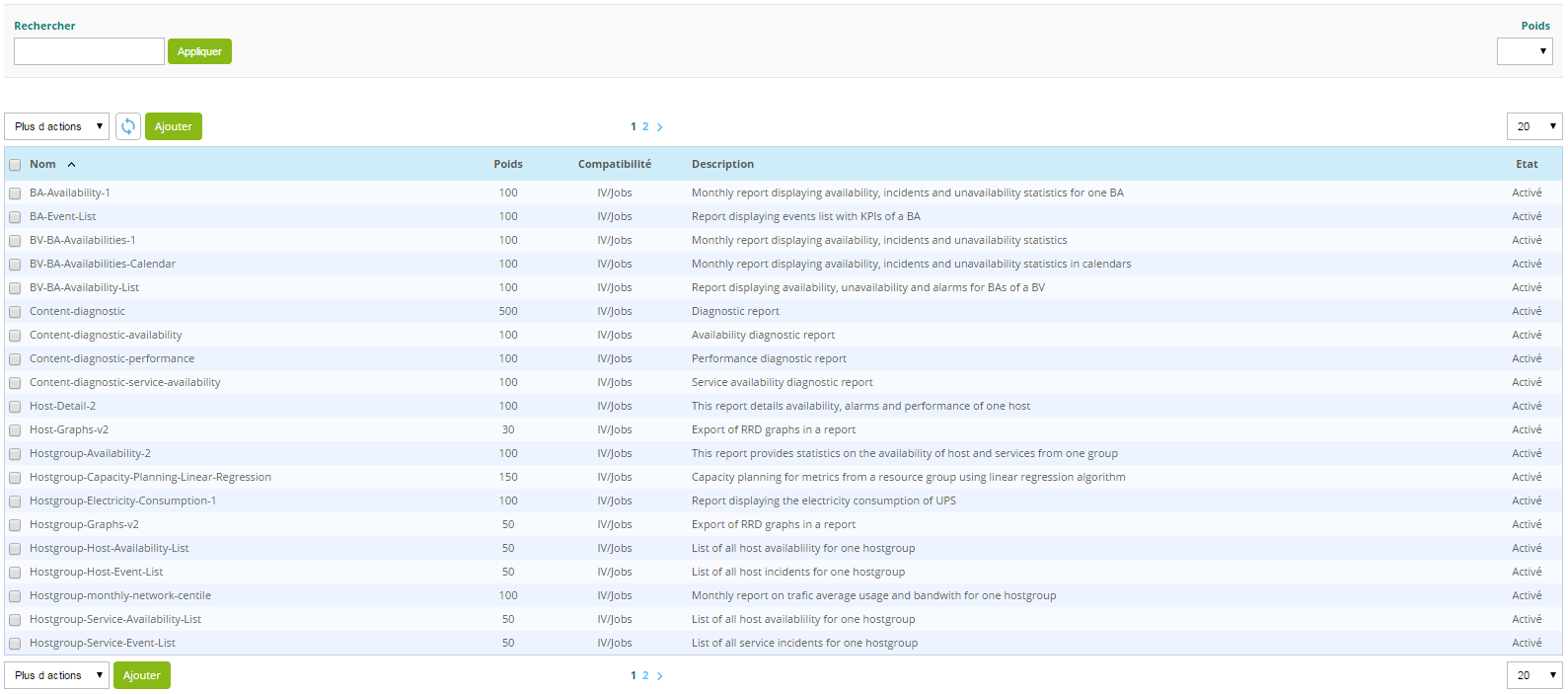This screenshot has width=1568, height=694.
Task: Click the Appliquer button
Action: (x=199, y=51)
